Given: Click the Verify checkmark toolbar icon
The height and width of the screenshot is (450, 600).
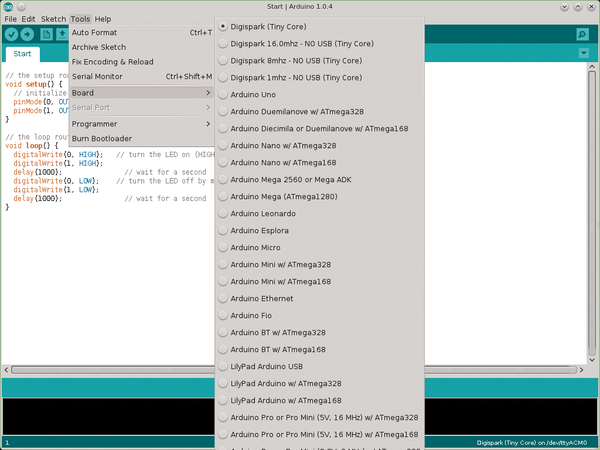Looking at the screenshot, I should [11, 34].
